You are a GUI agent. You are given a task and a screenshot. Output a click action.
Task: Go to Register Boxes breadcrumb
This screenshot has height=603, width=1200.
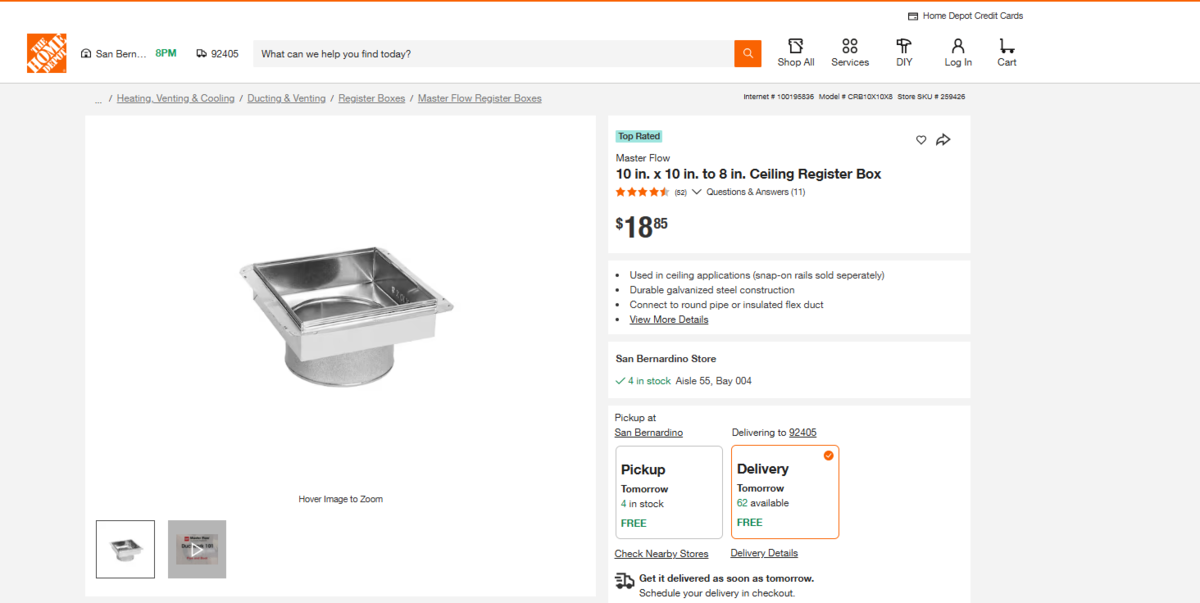pos(372,99)
